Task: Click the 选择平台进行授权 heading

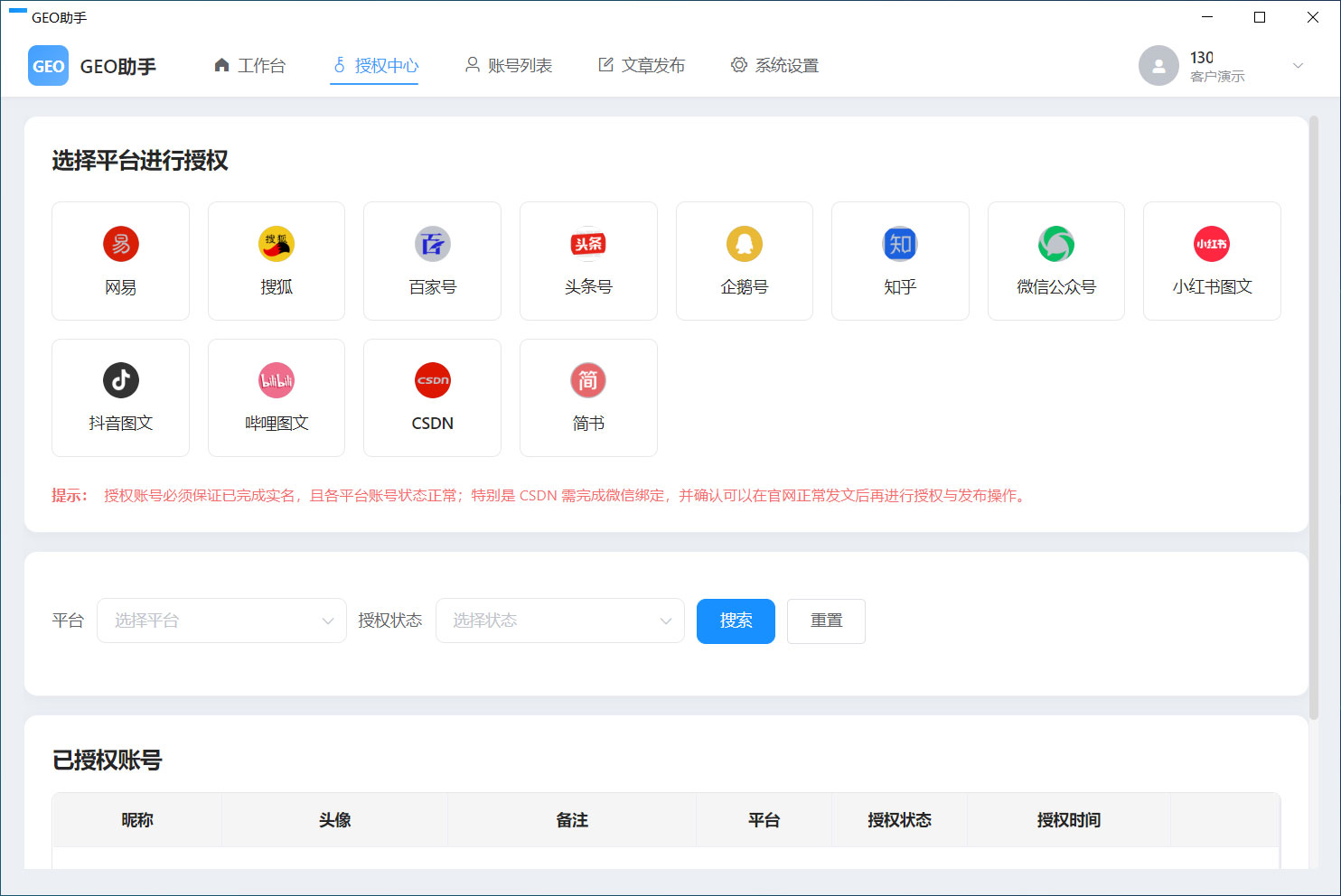Action: tap(140, 161)
